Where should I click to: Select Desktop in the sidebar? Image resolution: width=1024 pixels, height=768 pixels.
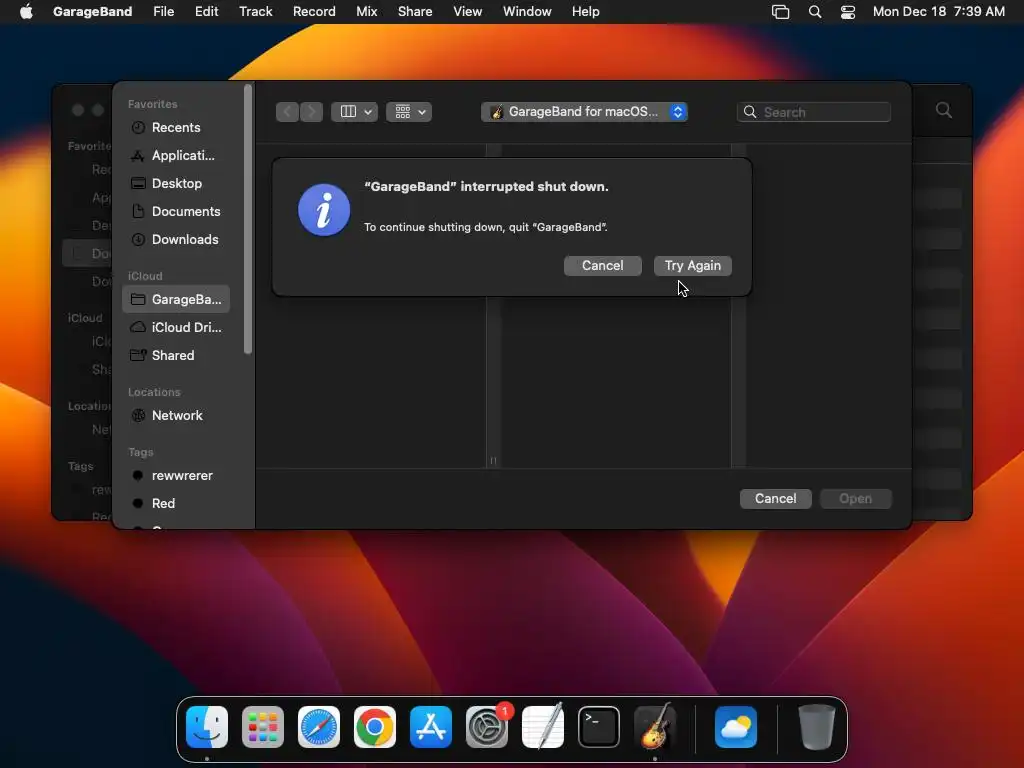tap(176, 184)
